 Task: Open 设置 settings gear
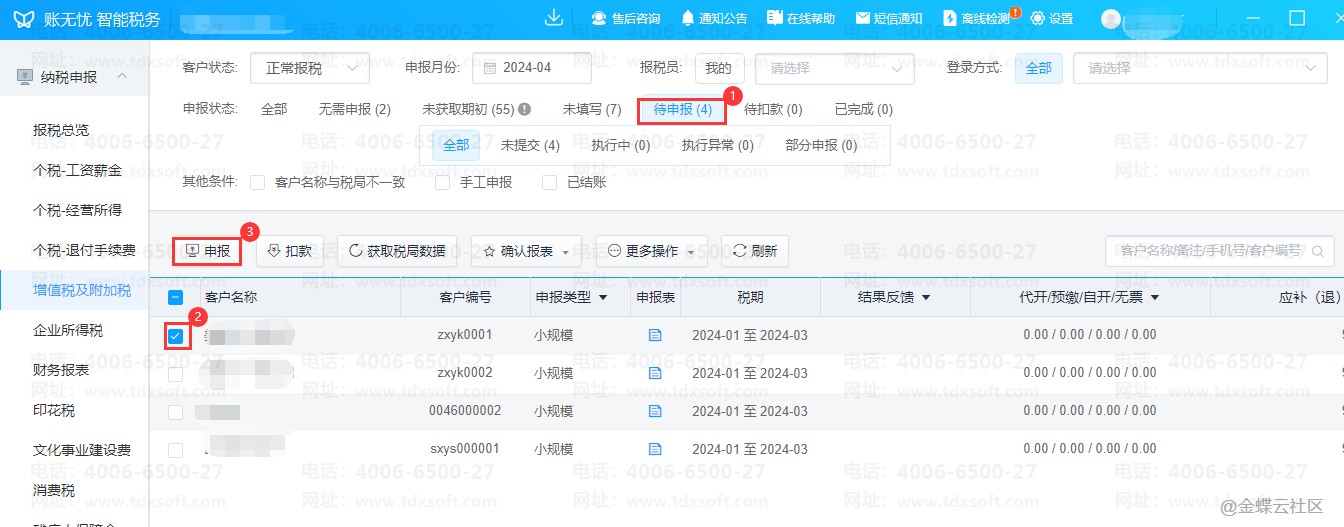1051,18
